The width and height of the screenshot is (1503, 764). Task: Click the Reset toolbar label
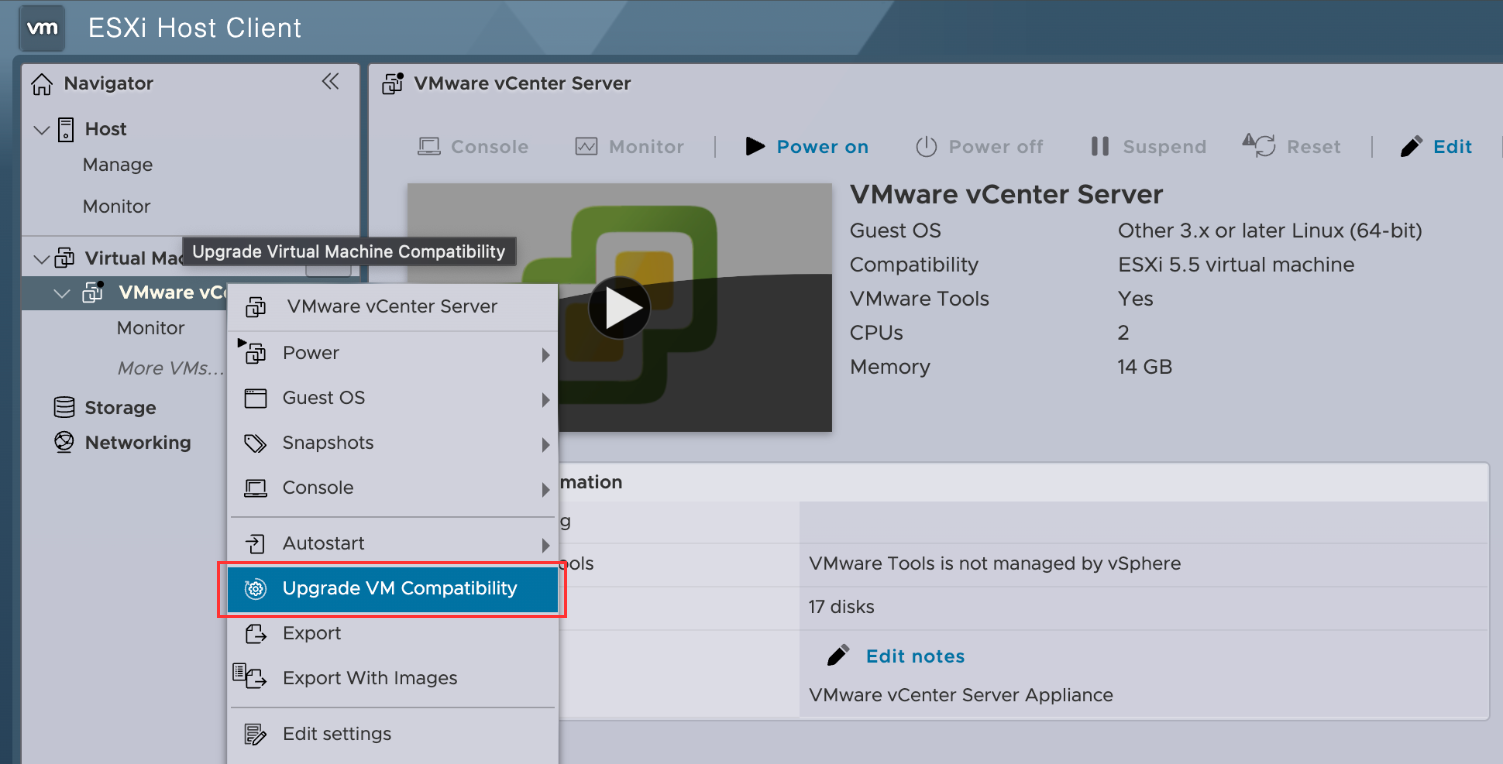1314,146
